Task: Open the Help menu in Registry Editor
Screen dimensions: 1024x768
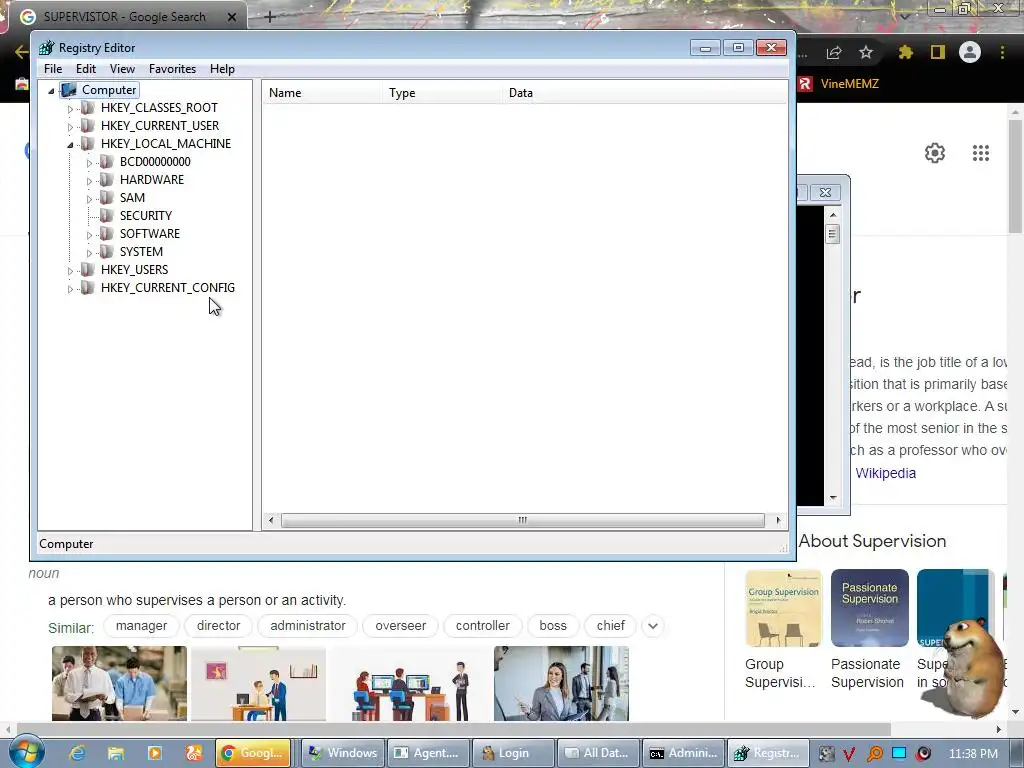Action: pos(222,69)
